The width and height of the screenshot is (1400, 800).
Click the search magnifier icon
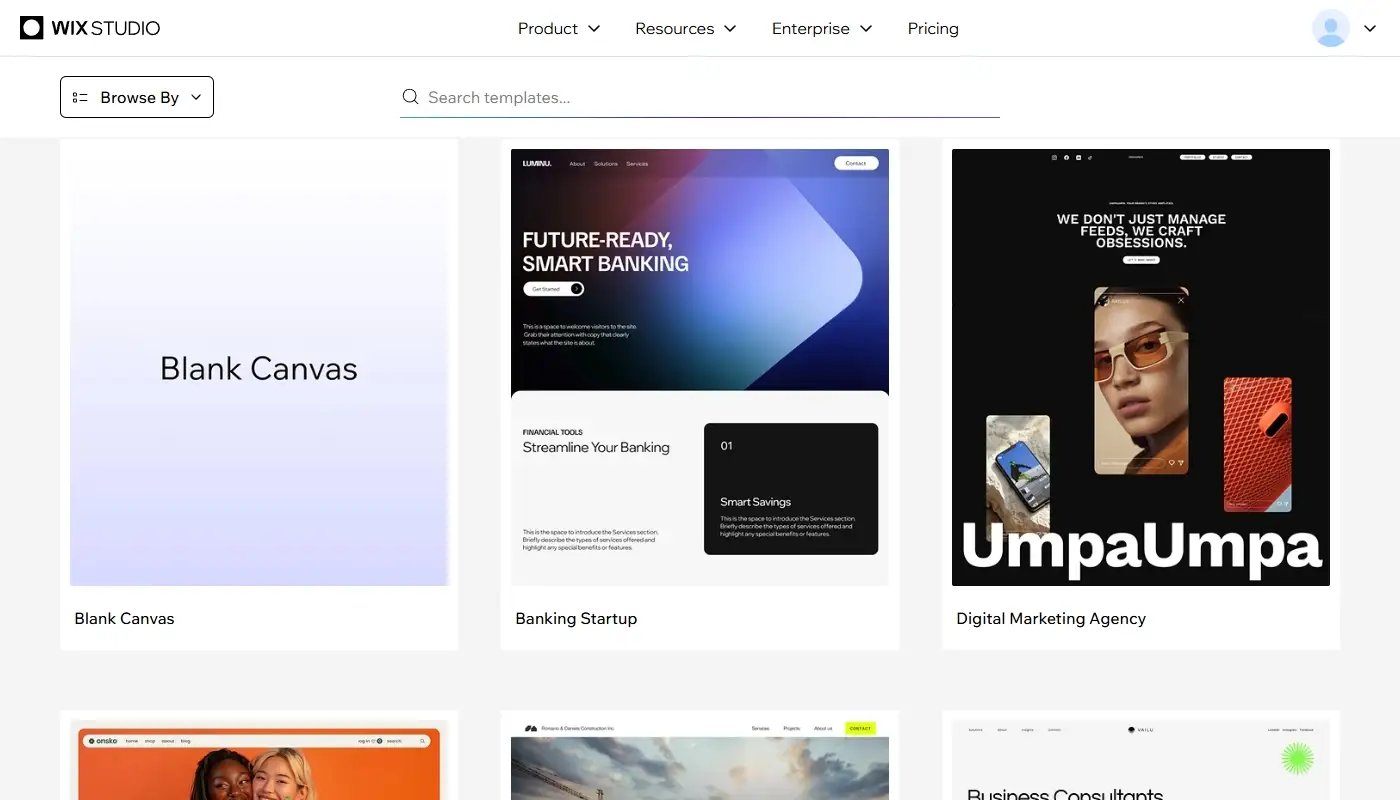(x=410, y=97)
